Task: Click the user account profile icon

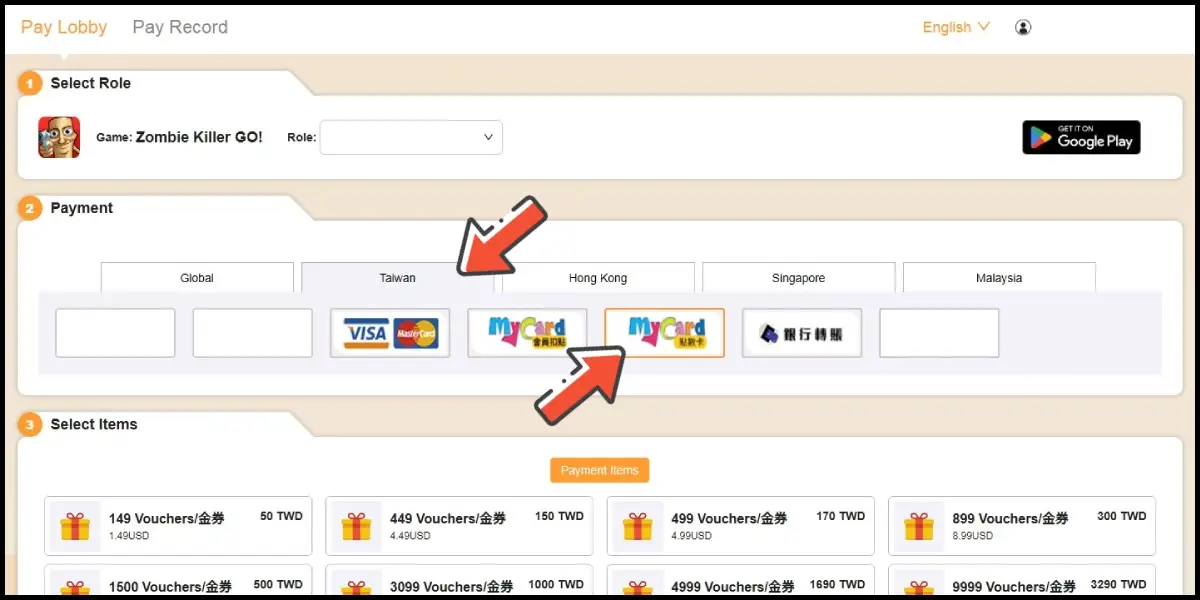Action: 1022,27
